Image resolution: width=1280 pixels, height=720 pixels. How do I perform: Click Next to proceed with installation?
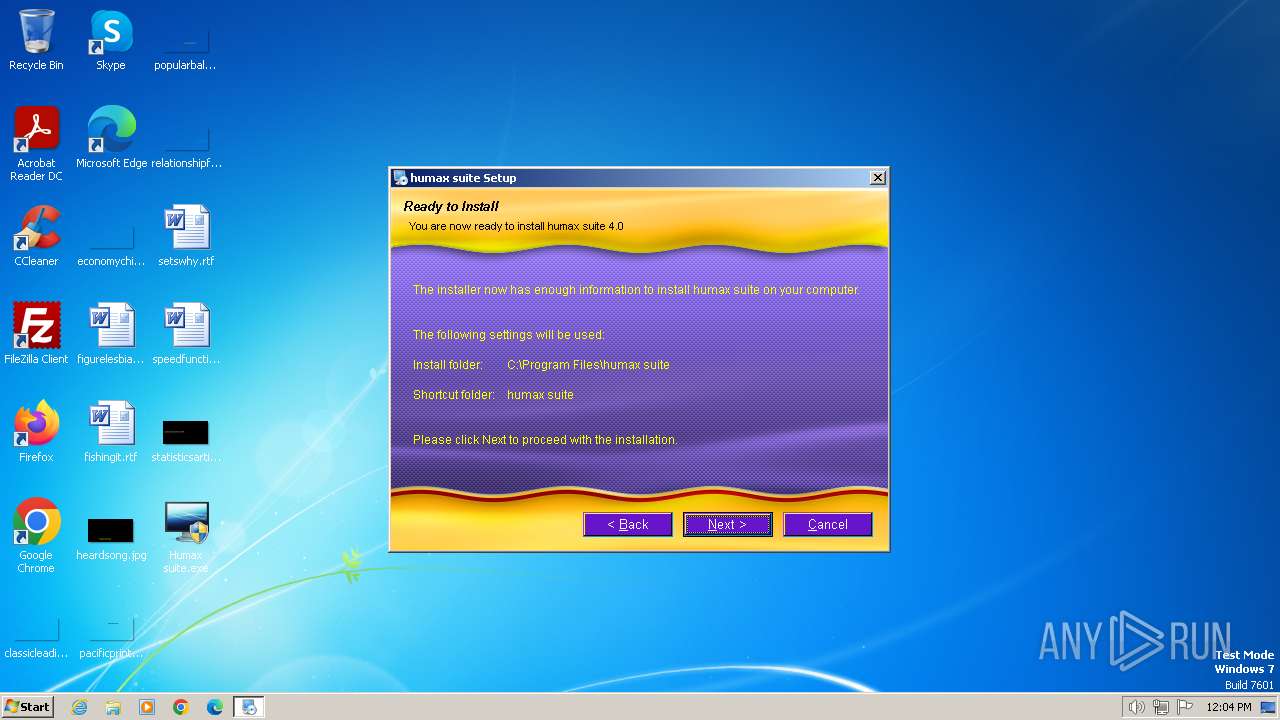coord(727,524)
